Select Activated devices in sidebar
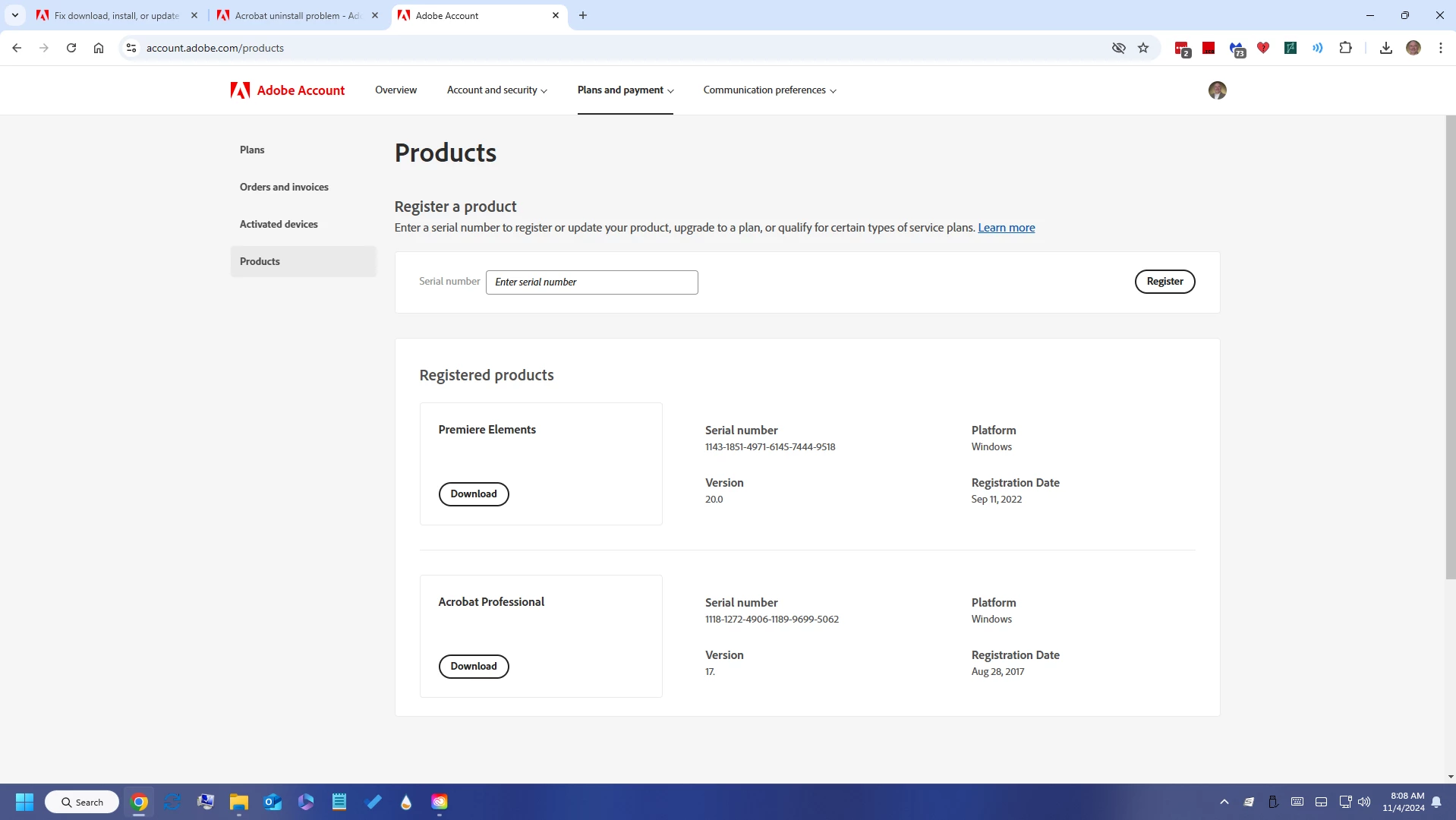This screenshot has height=820, width=1456. (279, 224)
